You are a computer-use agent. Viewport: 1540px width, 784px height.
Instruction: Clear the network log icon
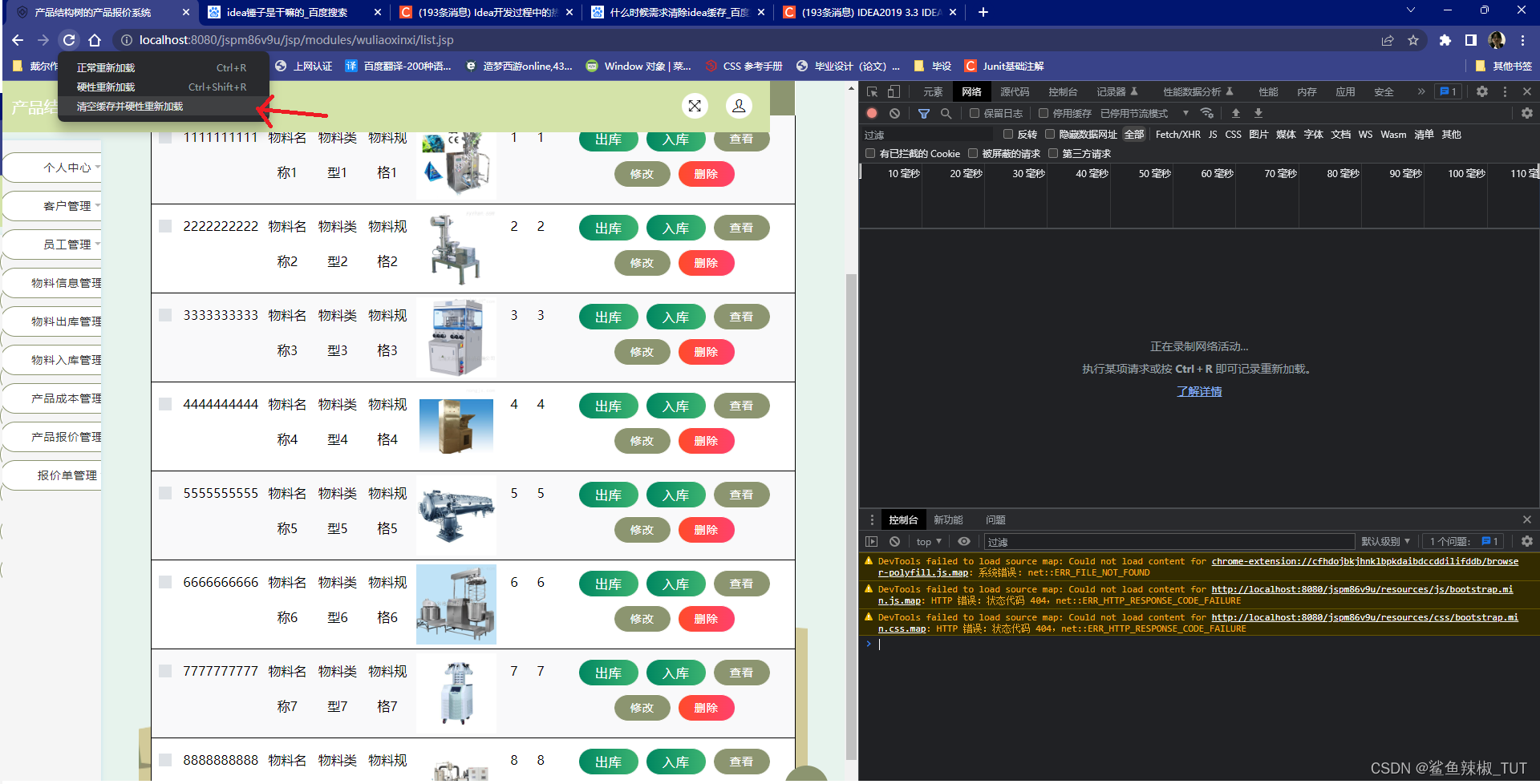point(894,114)
